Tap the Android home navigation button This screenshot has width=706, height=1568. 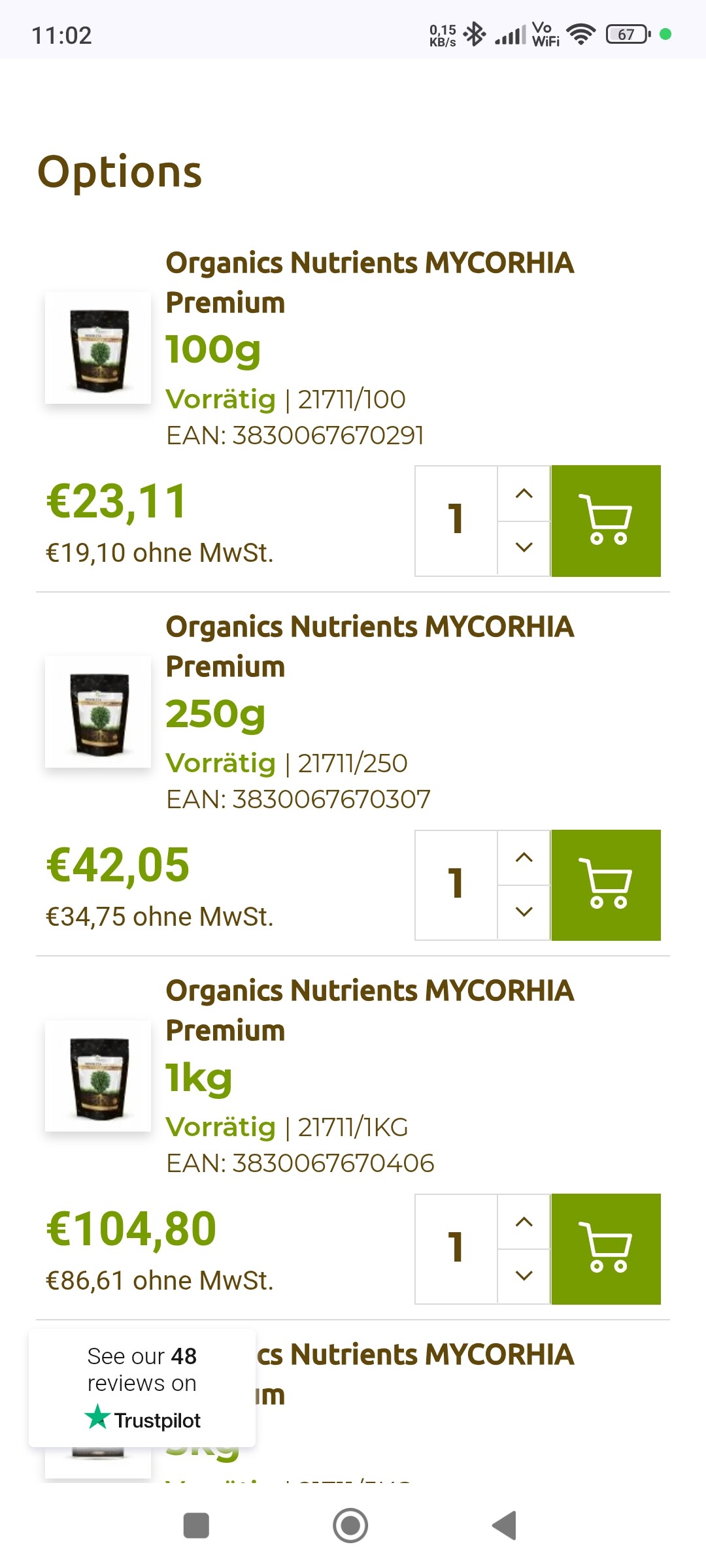(x=350, y=1526)
